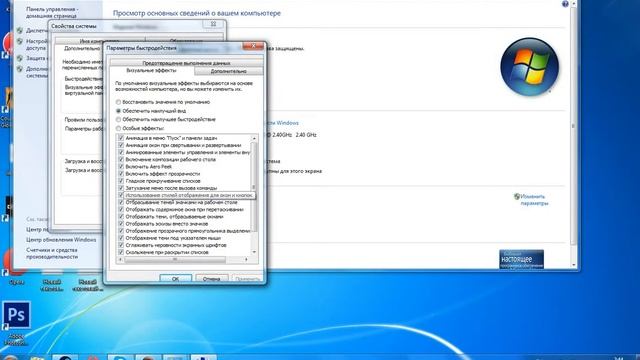Screen dimensions: 640x360
Task: Click the effects list vertical scrollbar thumb
Action: [x=254, y=186]
